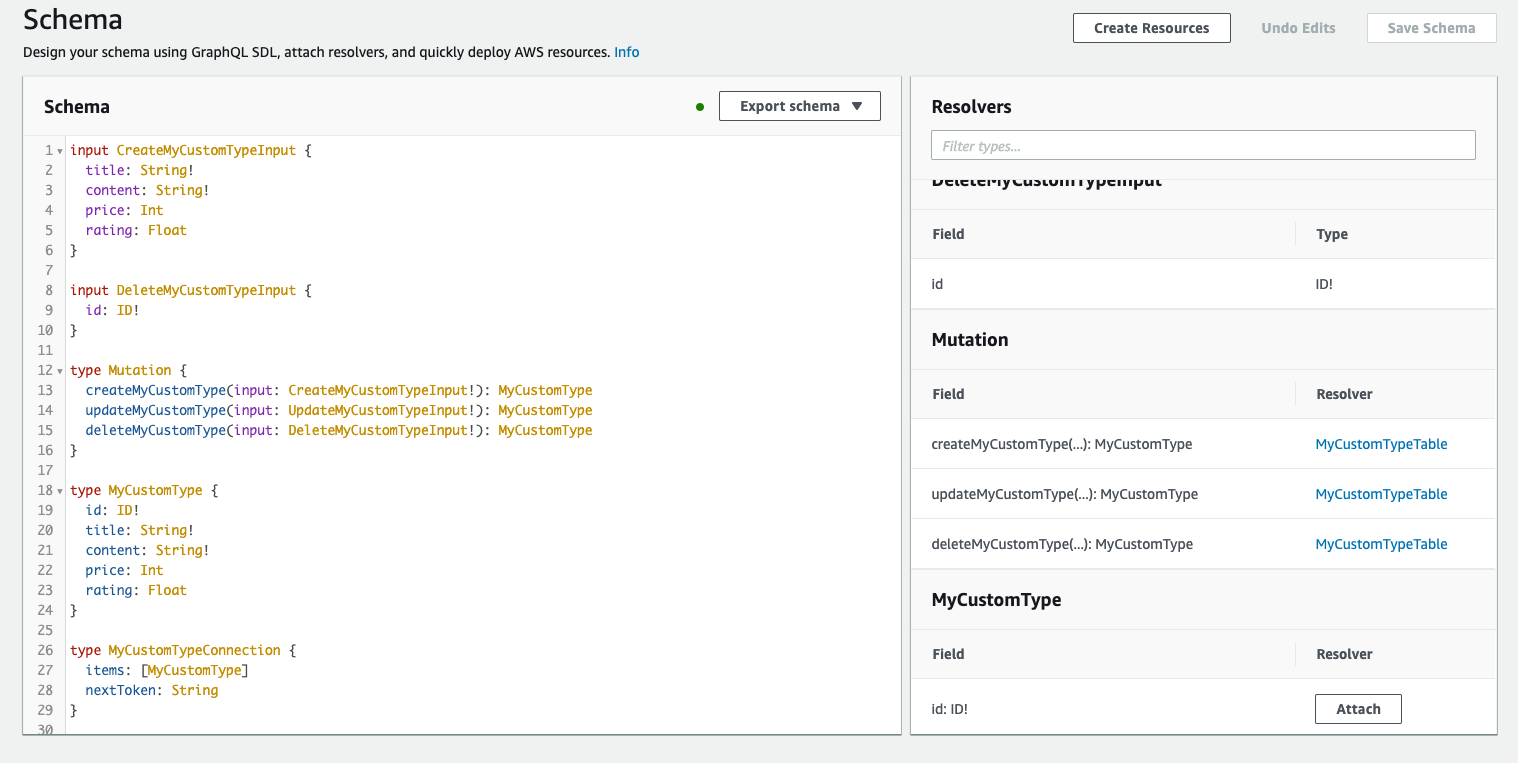Place cursor on 'type Mutation {' line
The image size is (1518, 763).
tap(128, 370)
